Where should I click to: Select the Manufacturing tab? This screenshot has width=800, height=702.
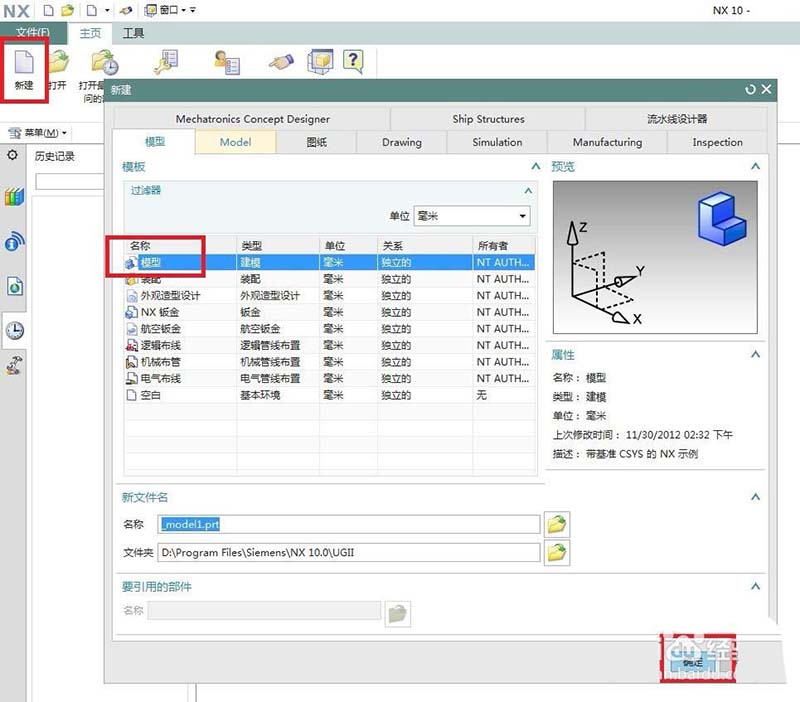[607, 142]
